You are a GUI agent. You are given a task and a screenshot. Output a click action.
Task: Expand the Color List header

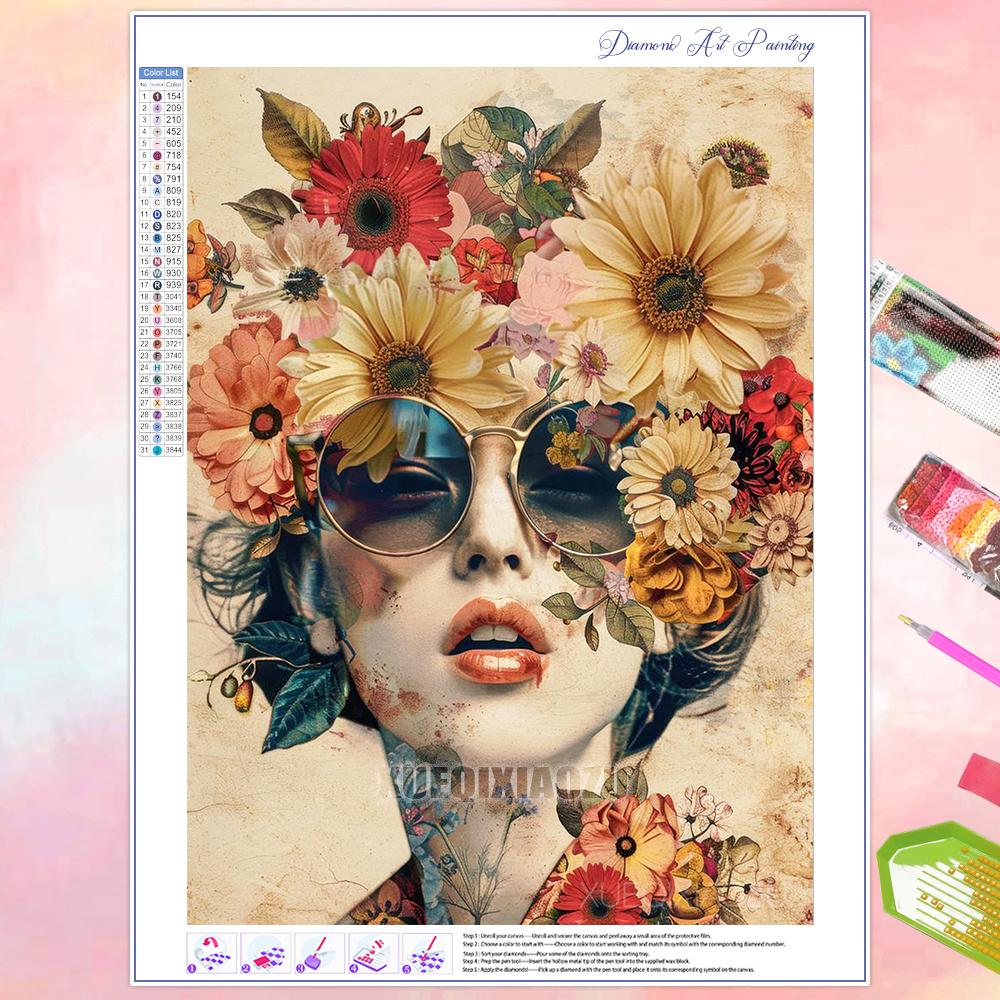pos(160,72)
